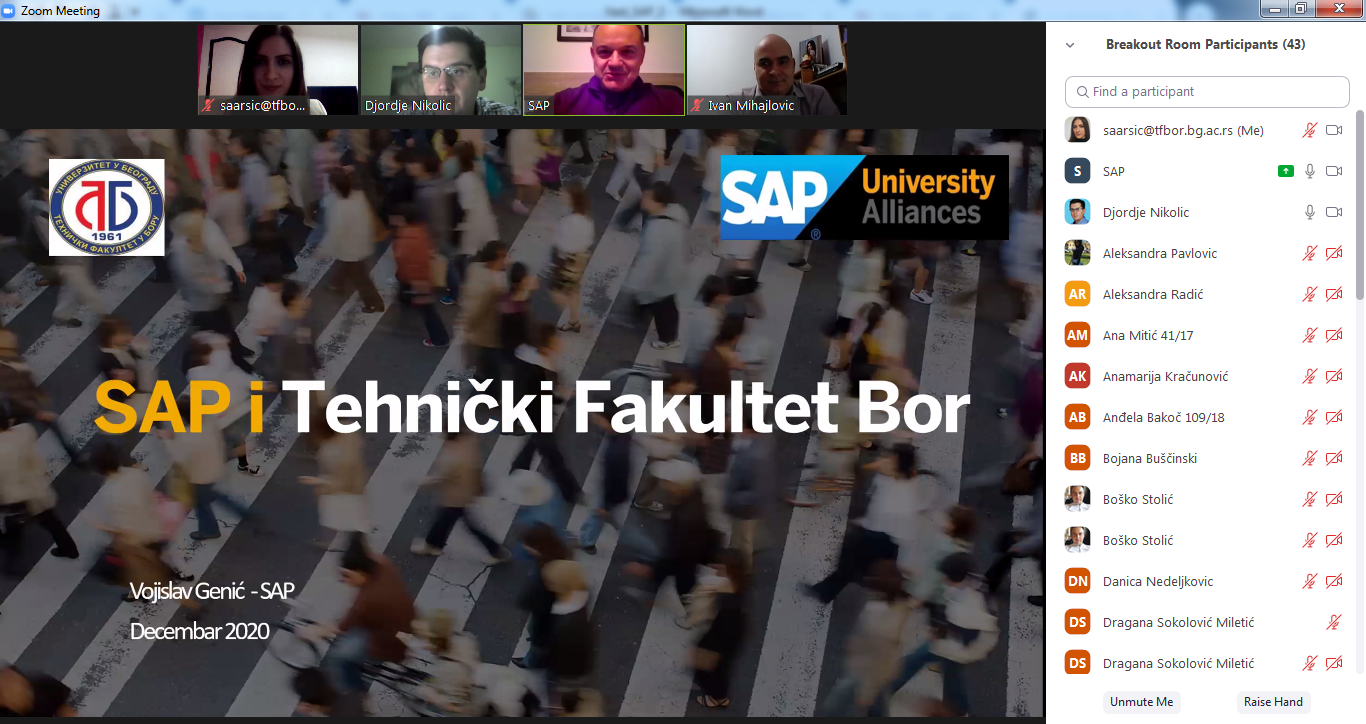The width and height of the screenshot is (1366, 724).
Task: Select the saarsic@tfbor video thumbnail
Action: 278,70
